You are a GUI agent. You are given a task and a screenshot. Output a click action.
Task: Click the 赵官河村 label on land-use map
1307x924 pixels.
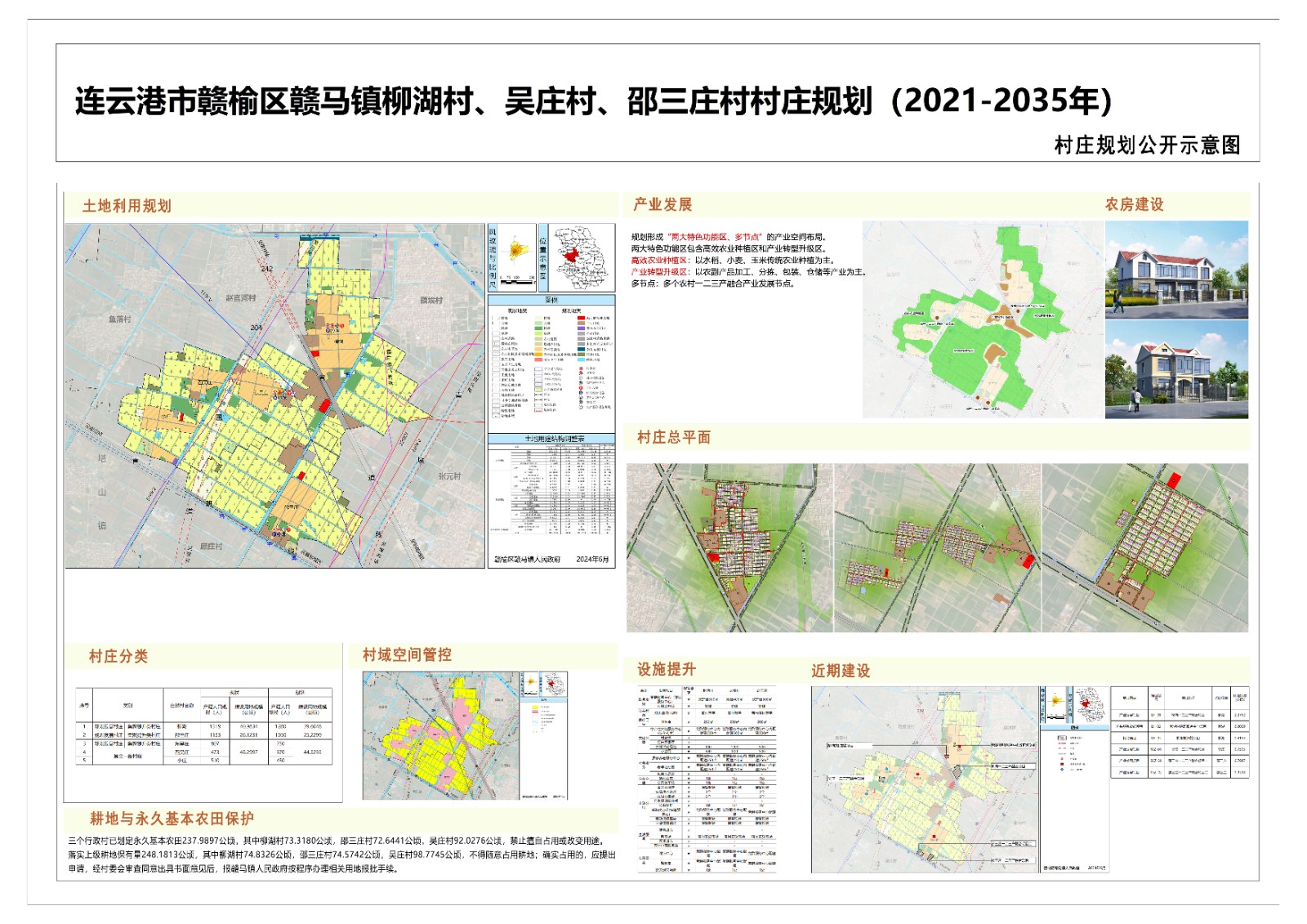240,298
